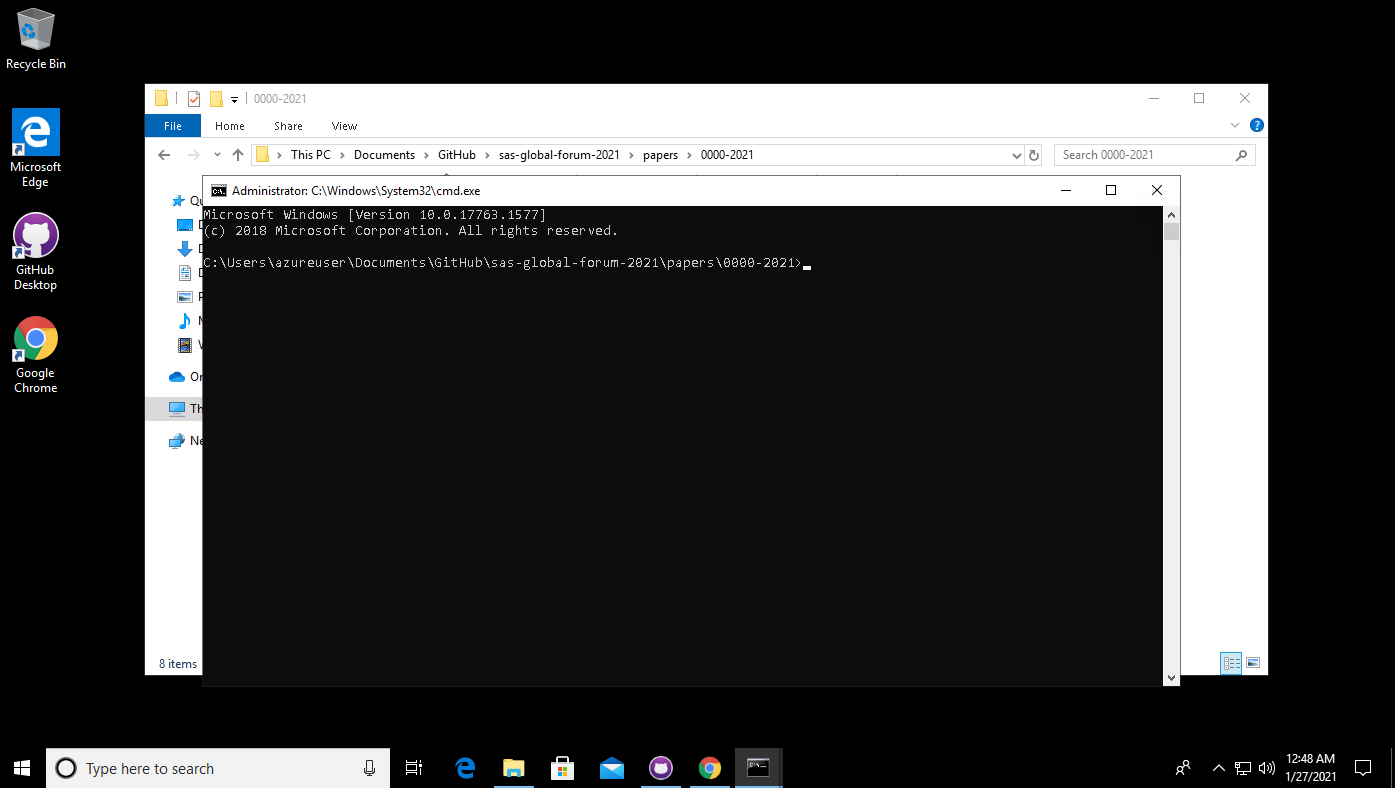
Task: Open the View ribbon tab
Action: pyautogui.click(x=343, y=125)
